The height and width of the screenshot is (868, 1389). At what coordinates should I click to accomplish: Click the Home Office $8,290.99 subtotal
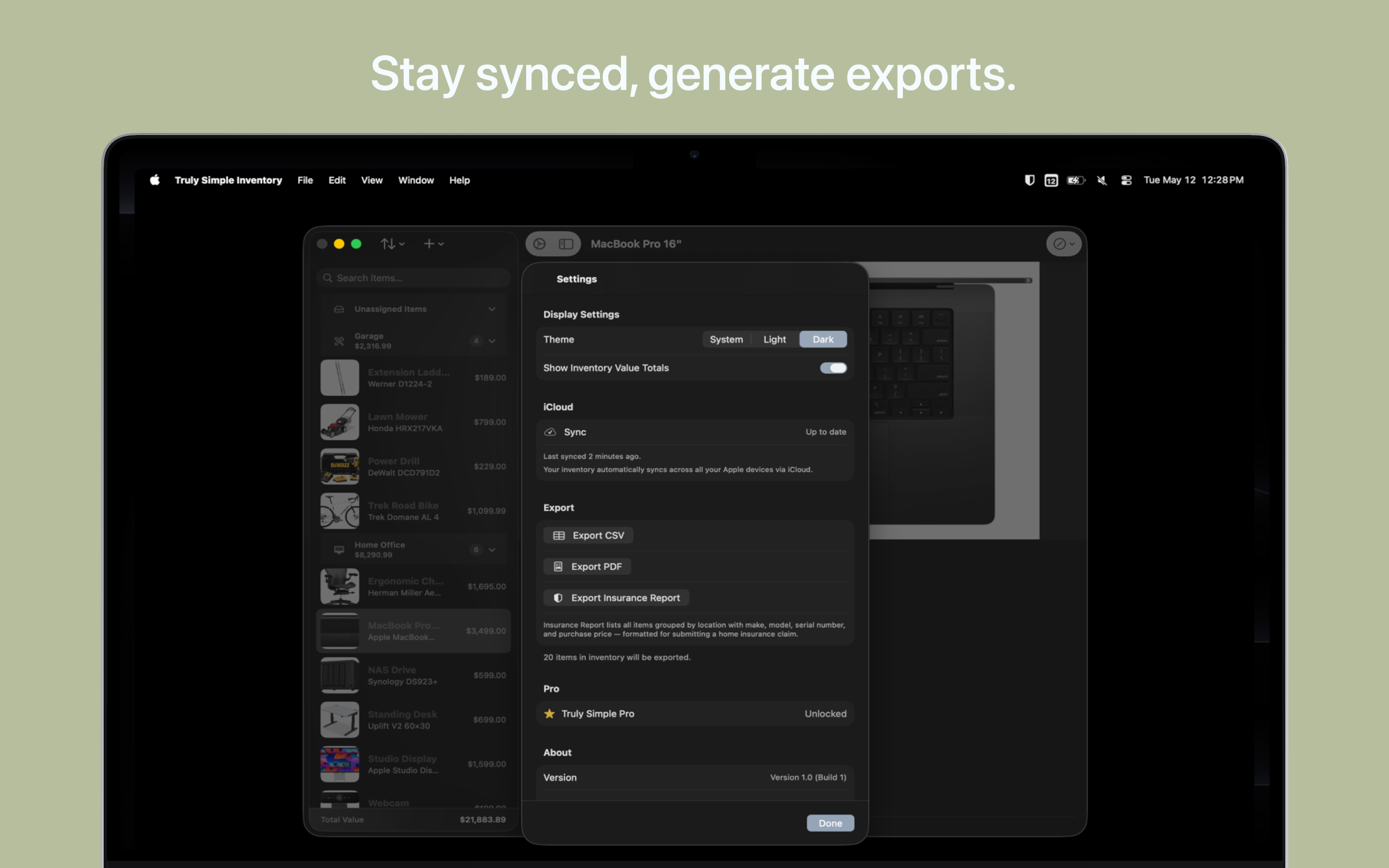click(373, 555)
